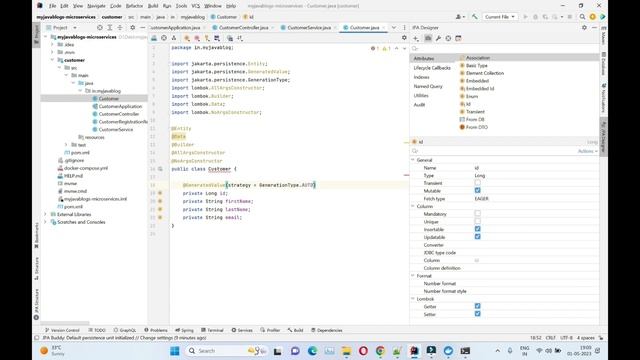Open Chrome browser from taskbar
640x360 pixels.
pos(380,351)
